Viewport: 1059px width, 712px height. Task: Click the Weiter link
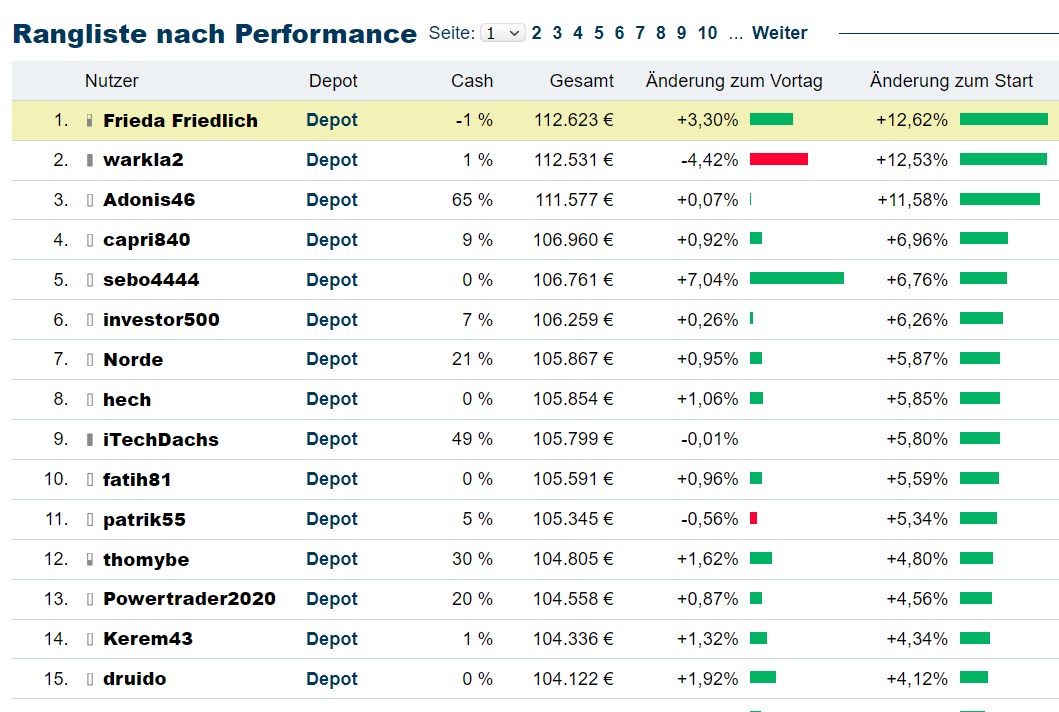pyautogui.click(x=779, y=32)
